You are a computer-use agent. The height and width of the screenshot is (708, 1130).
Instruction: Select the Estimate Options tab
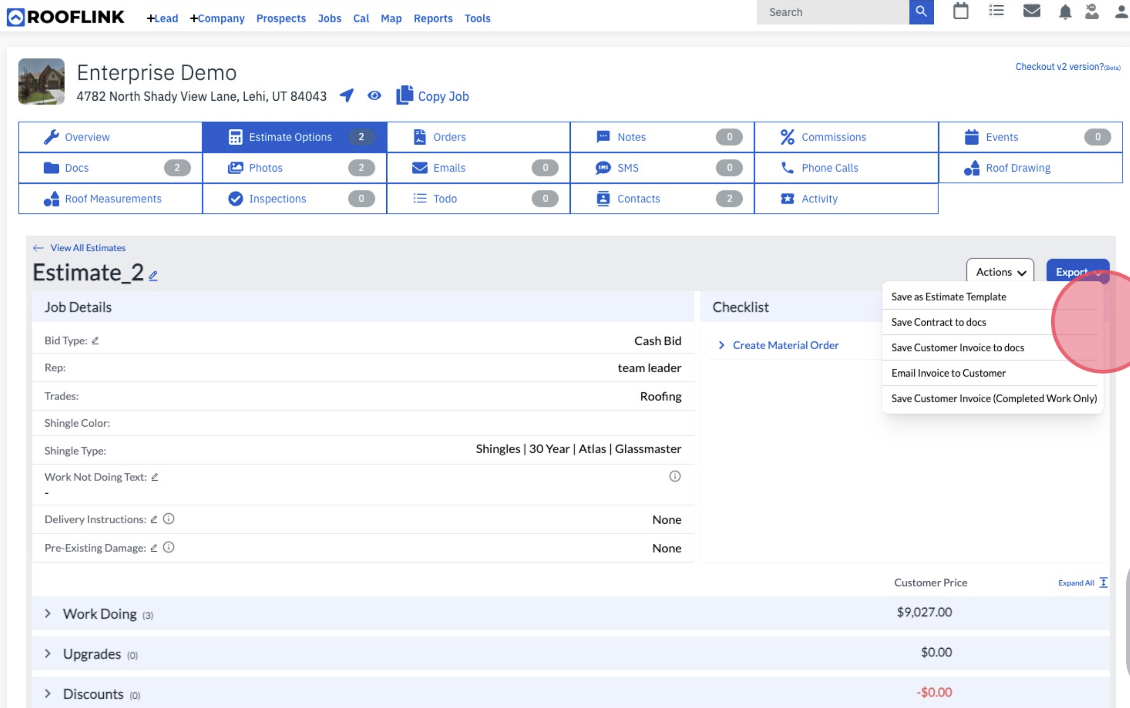(295, 137)
